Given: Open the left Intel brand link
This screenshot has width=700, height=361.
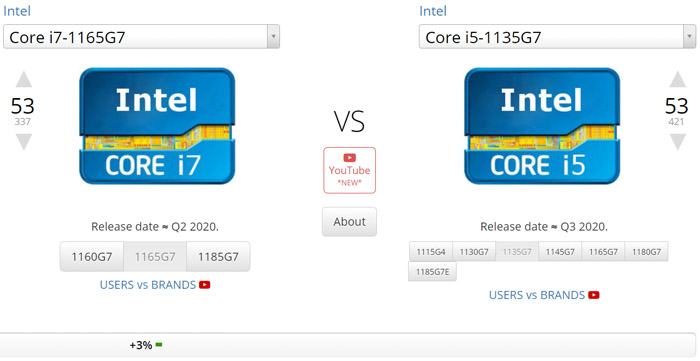Looking at the screenshot, I should click(x=17, y=11).
